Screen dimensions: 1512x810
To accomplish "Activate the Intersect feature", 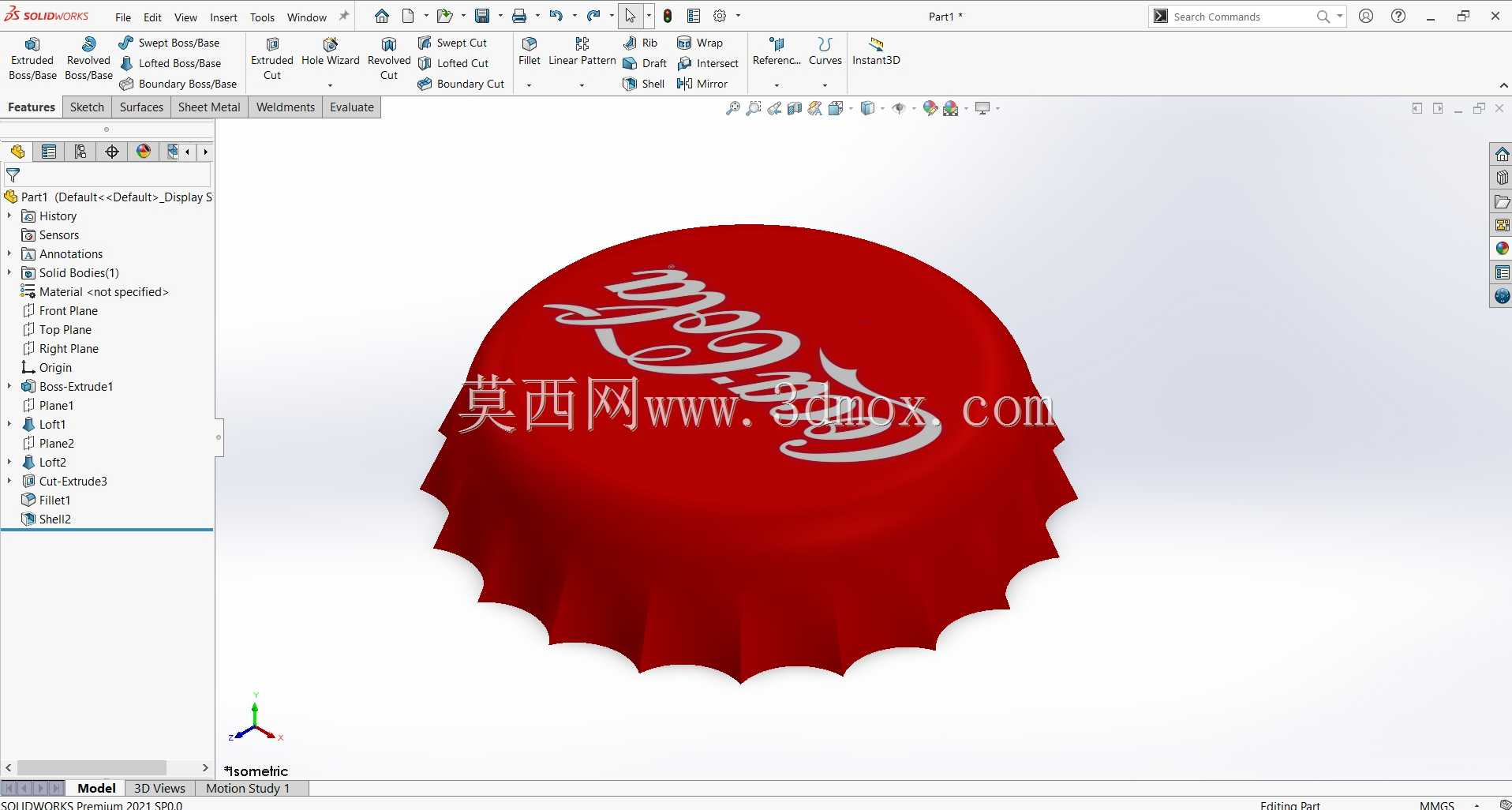I will click(x=708, y=63).
